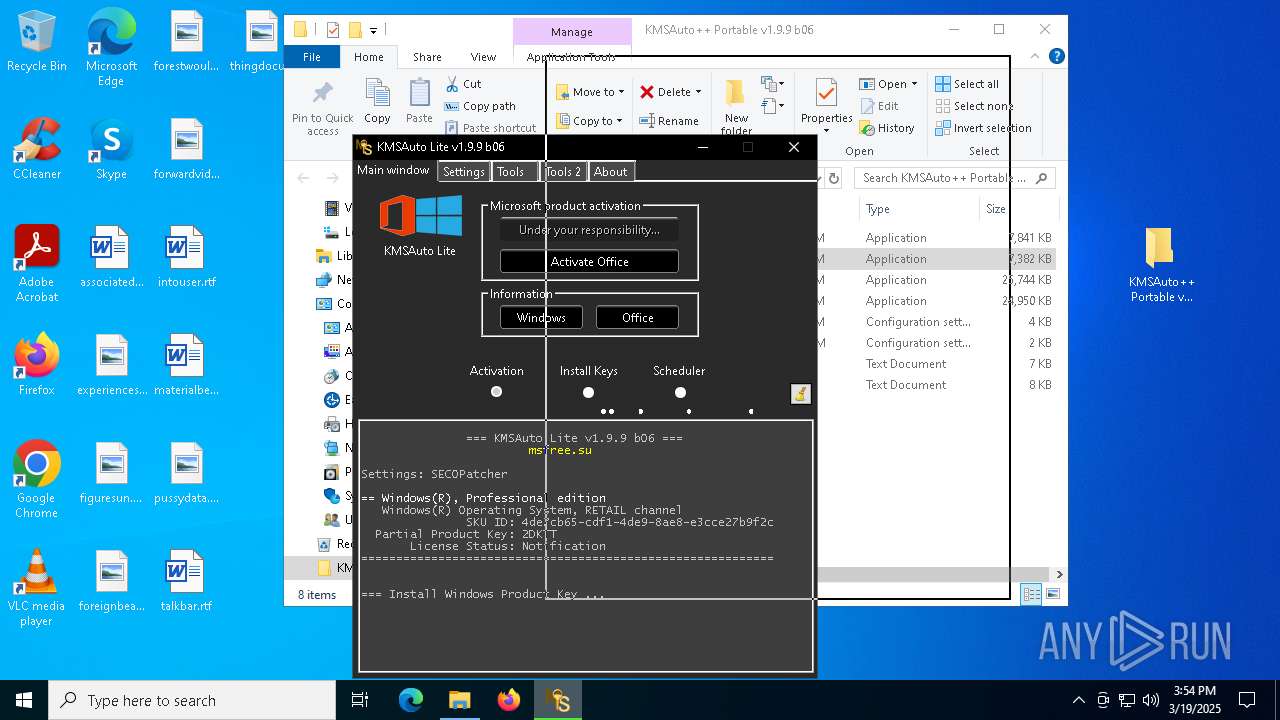Click Select all in the Explorer ribbon

tap(968, 84)
